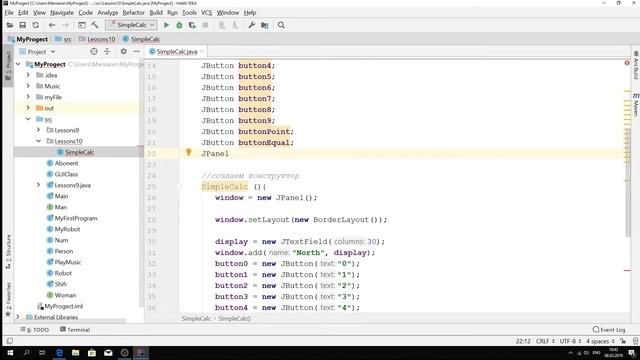
Task: Click the Stop square icon
Action: [205, 25]
